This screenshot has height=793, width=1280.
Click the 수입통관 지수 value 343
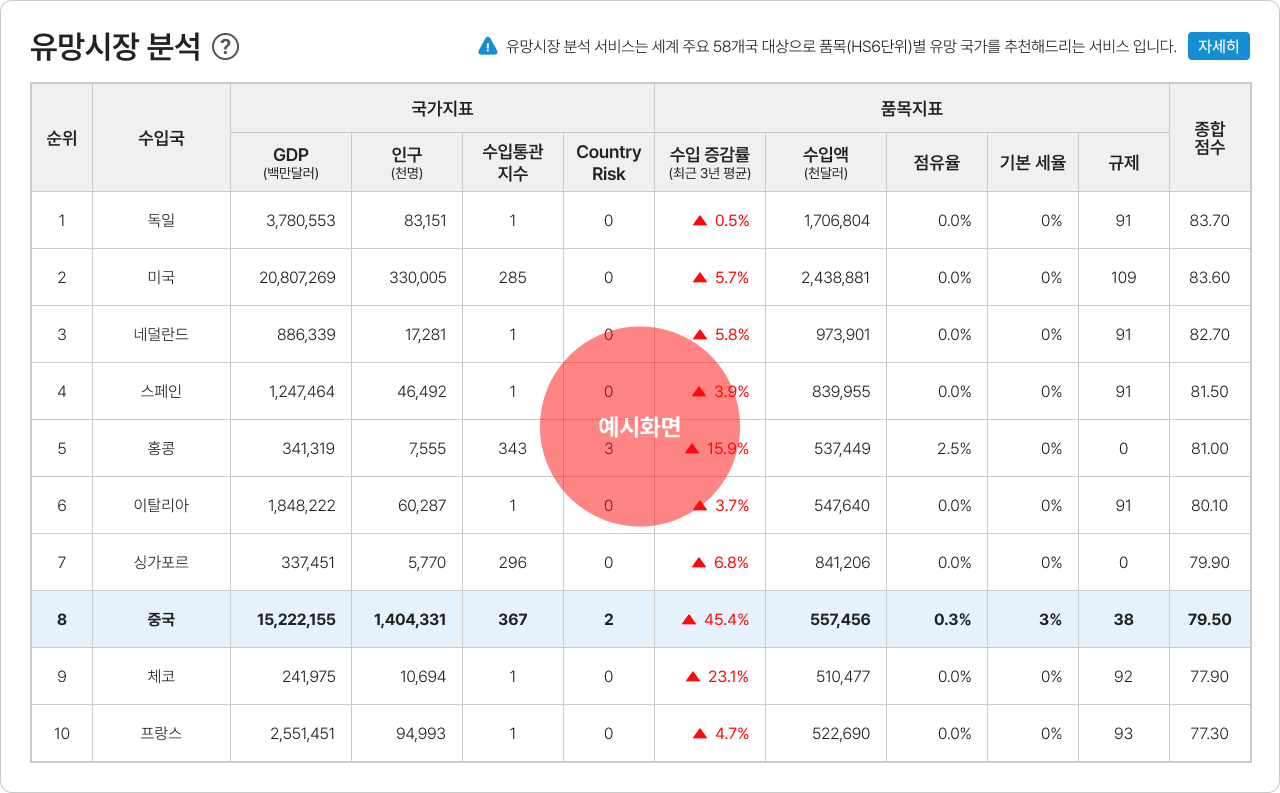[x=512, y=448]
